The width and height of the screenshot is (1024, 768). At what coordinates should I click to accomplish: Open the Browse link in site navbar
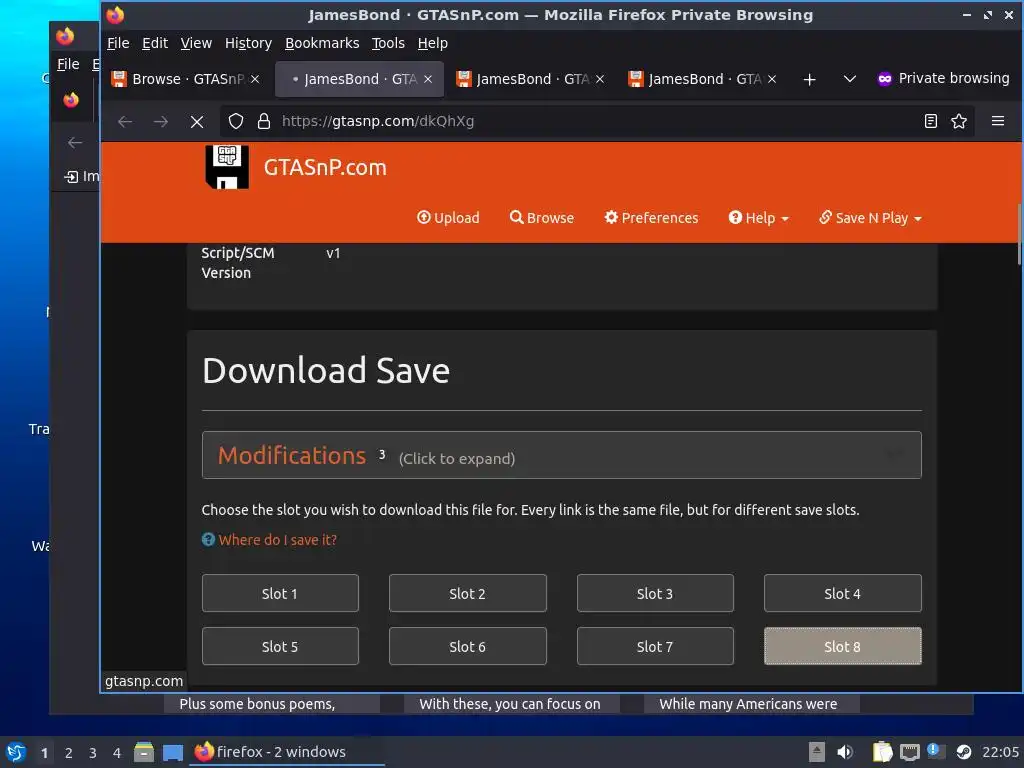click(x=541, y=217)
